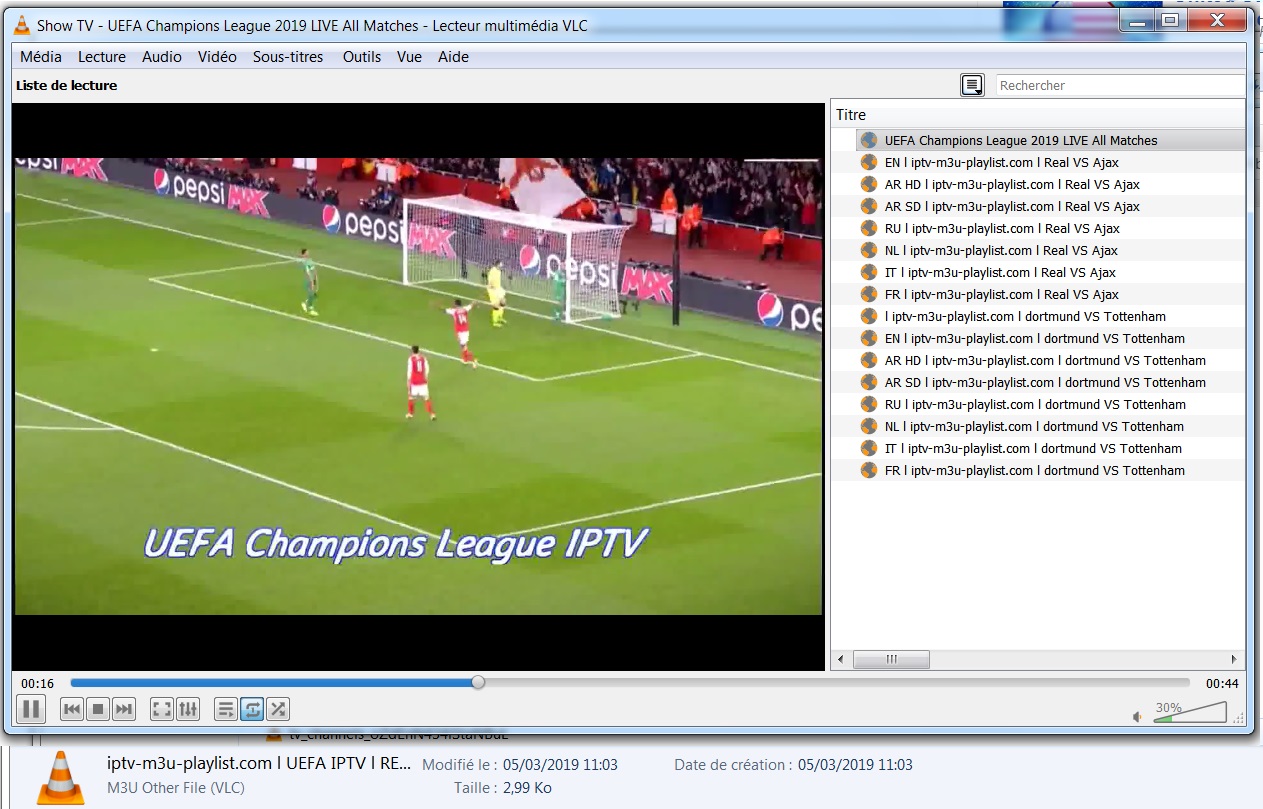Click Date de création value in Explorer

[855, 765]
